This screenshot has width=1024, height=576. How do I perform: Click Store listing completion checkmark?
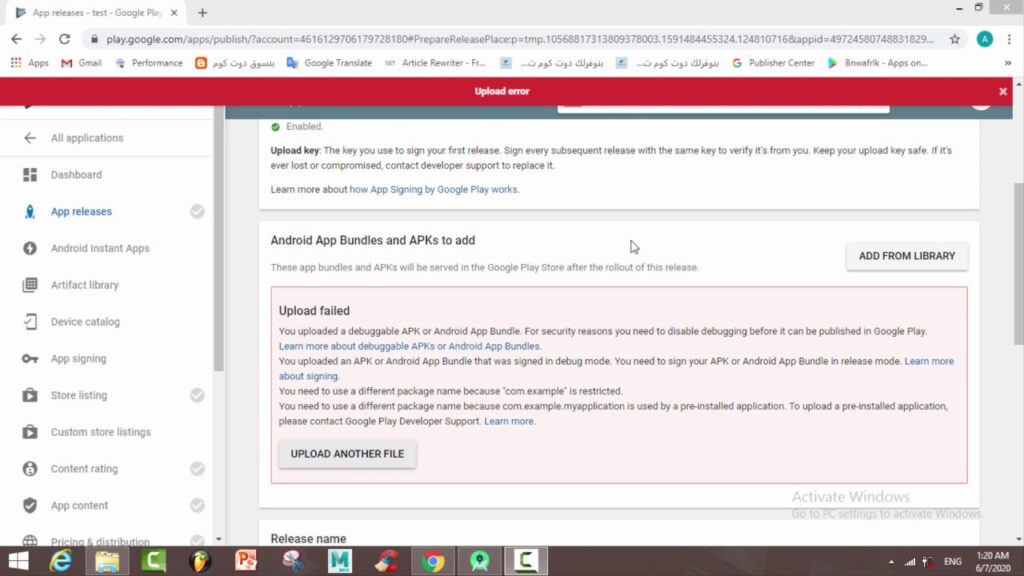tap(197, 395)
